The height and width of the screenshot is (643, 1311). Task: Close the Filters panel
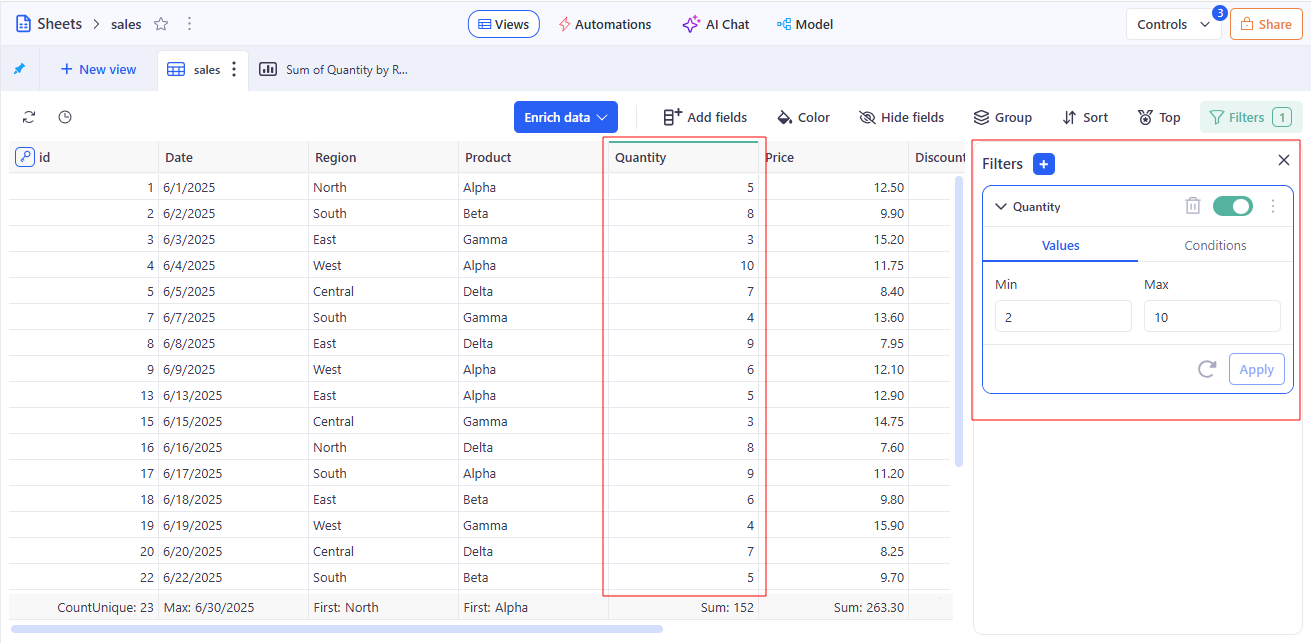click(1284, 160)
